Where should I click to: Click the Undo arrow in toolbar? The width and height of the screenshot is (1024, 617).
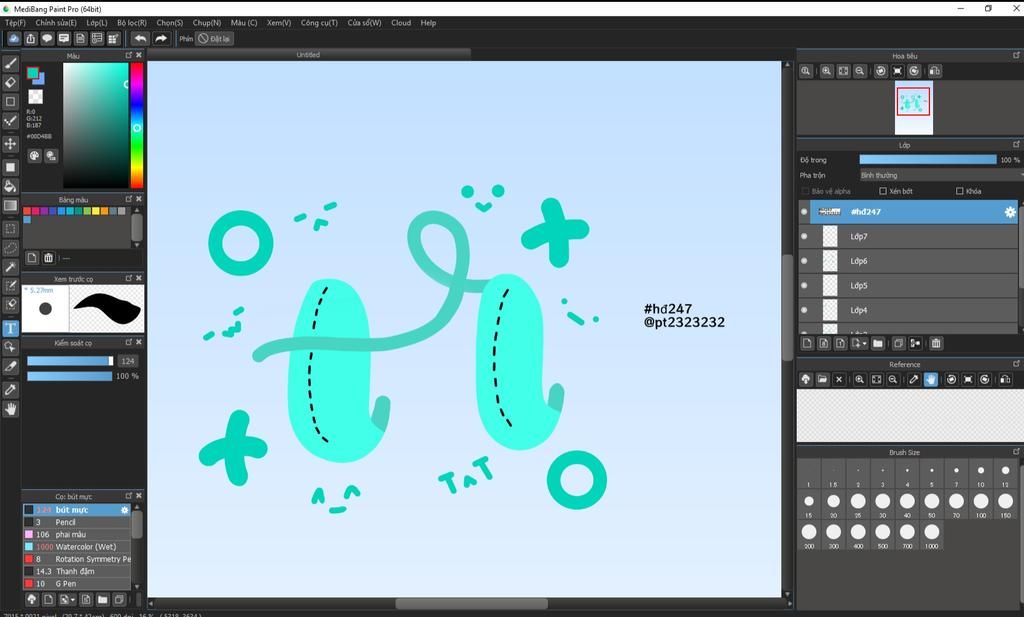(140, 39)
